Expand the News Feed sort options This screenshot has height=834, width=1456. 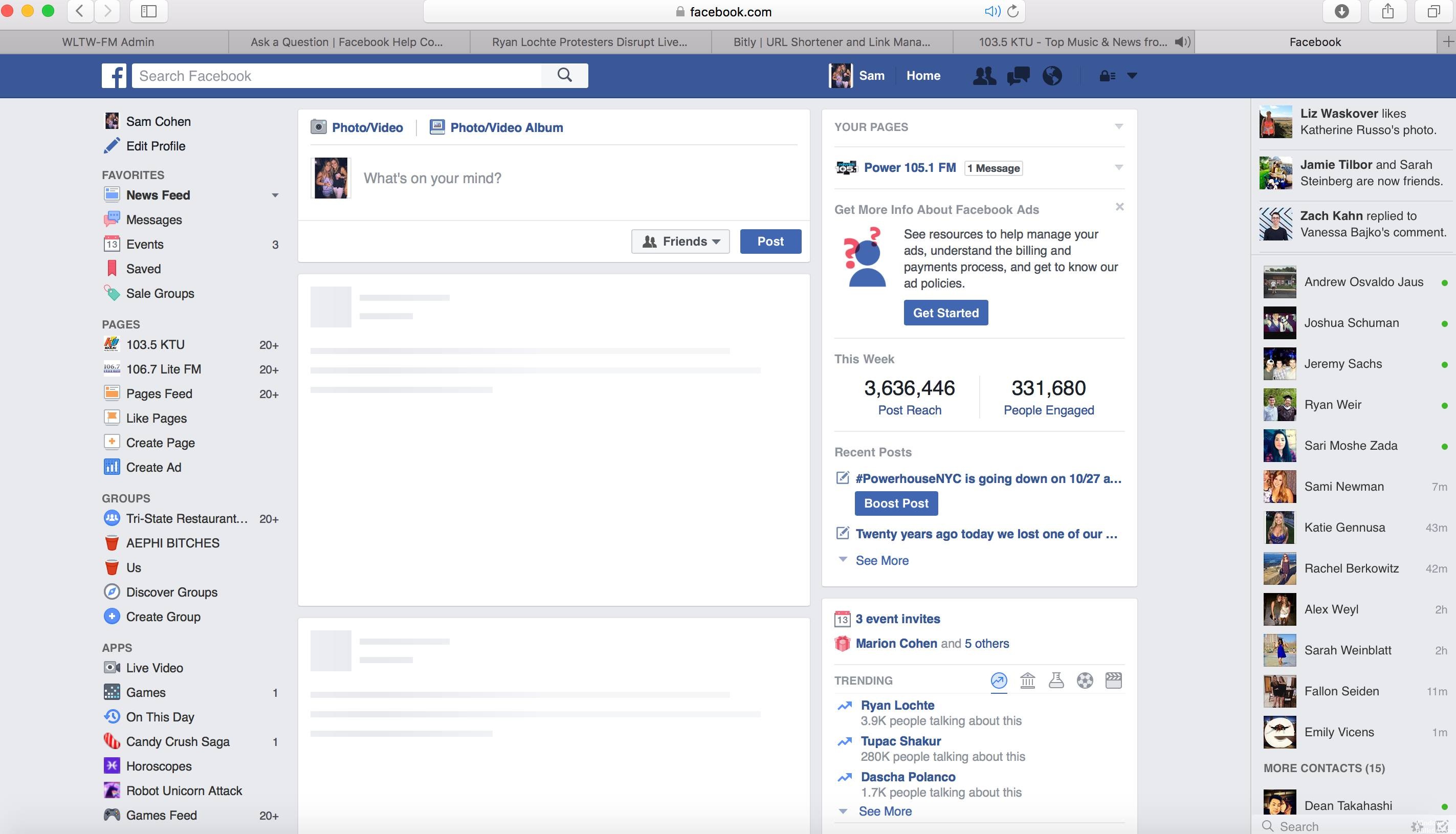click(x=275, y=195)
